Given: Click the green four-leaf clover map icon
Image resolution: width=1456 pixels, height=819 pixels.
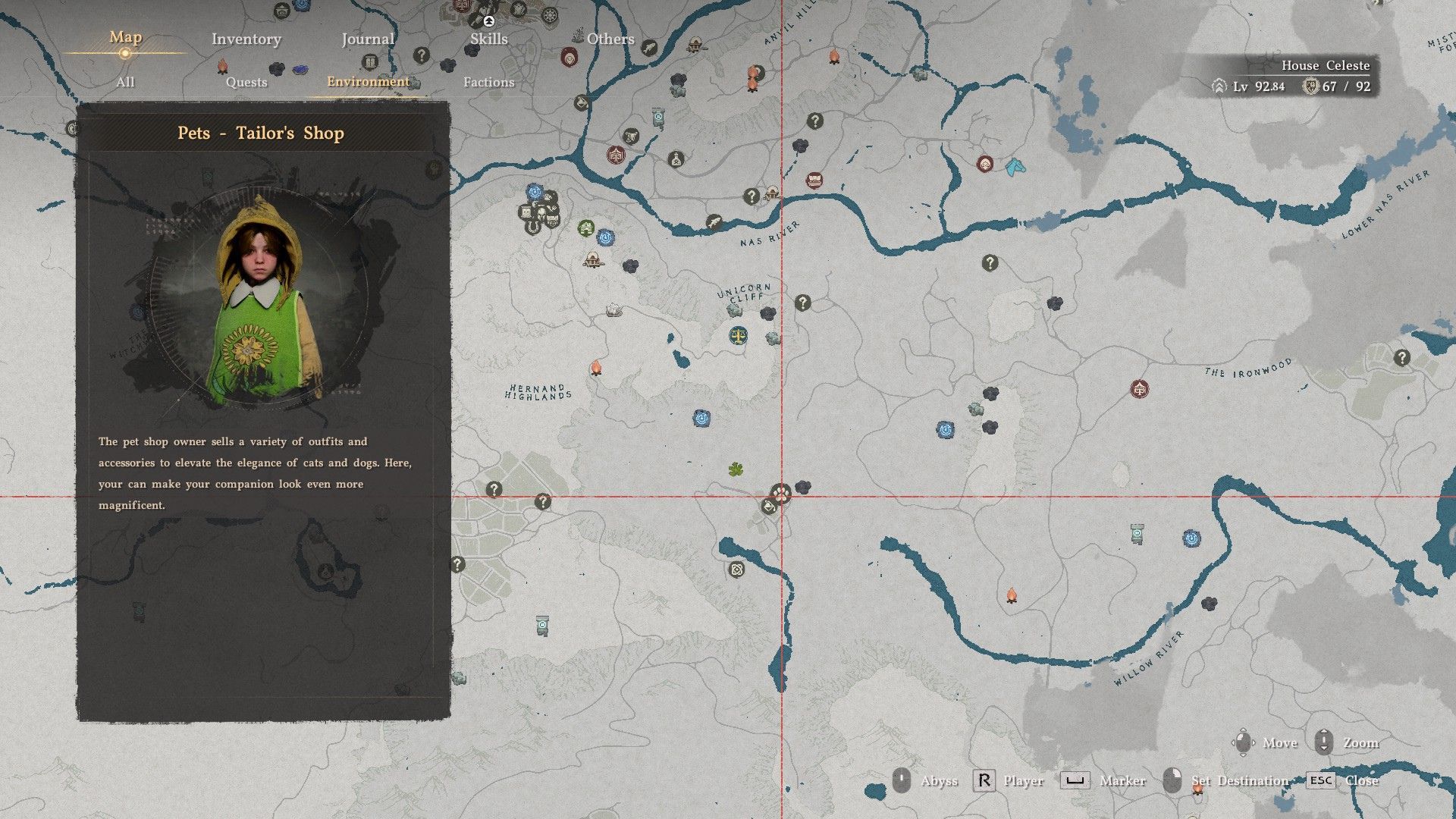Looking at the screenshot, I should tap(736, 470).
